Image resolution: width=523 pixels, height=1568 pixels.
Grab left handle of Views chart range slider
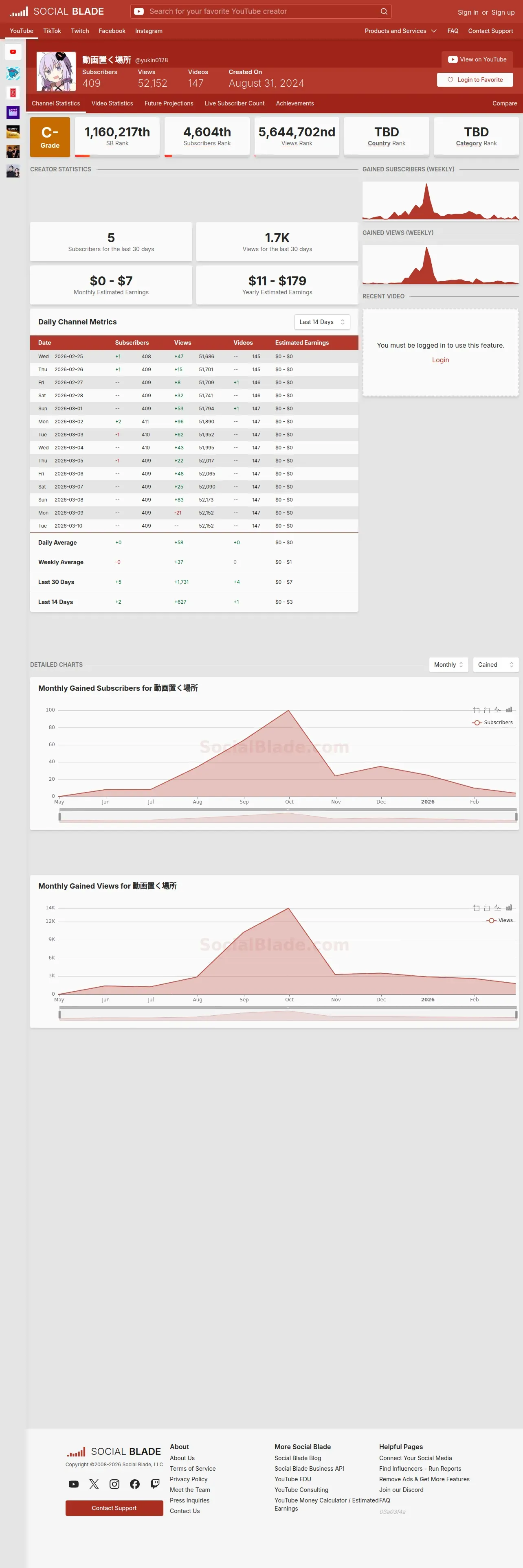pos(59,1015)
